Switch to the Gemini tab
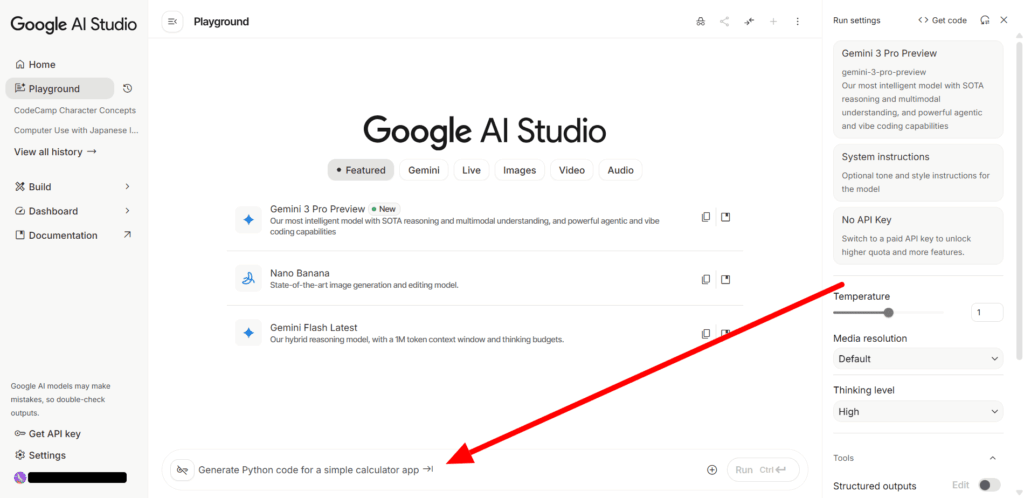Viewport: 1024px width, 498px height. [x=423, y=170]
